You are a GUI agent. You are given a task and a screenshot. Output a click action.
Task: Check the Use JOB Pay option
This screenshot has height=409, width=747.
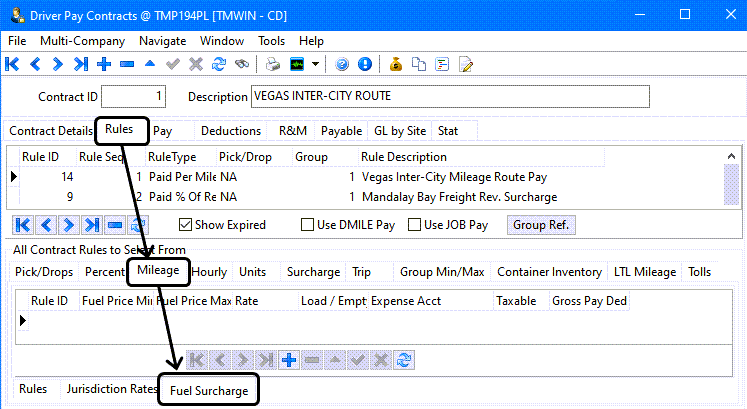coord(415,225)
